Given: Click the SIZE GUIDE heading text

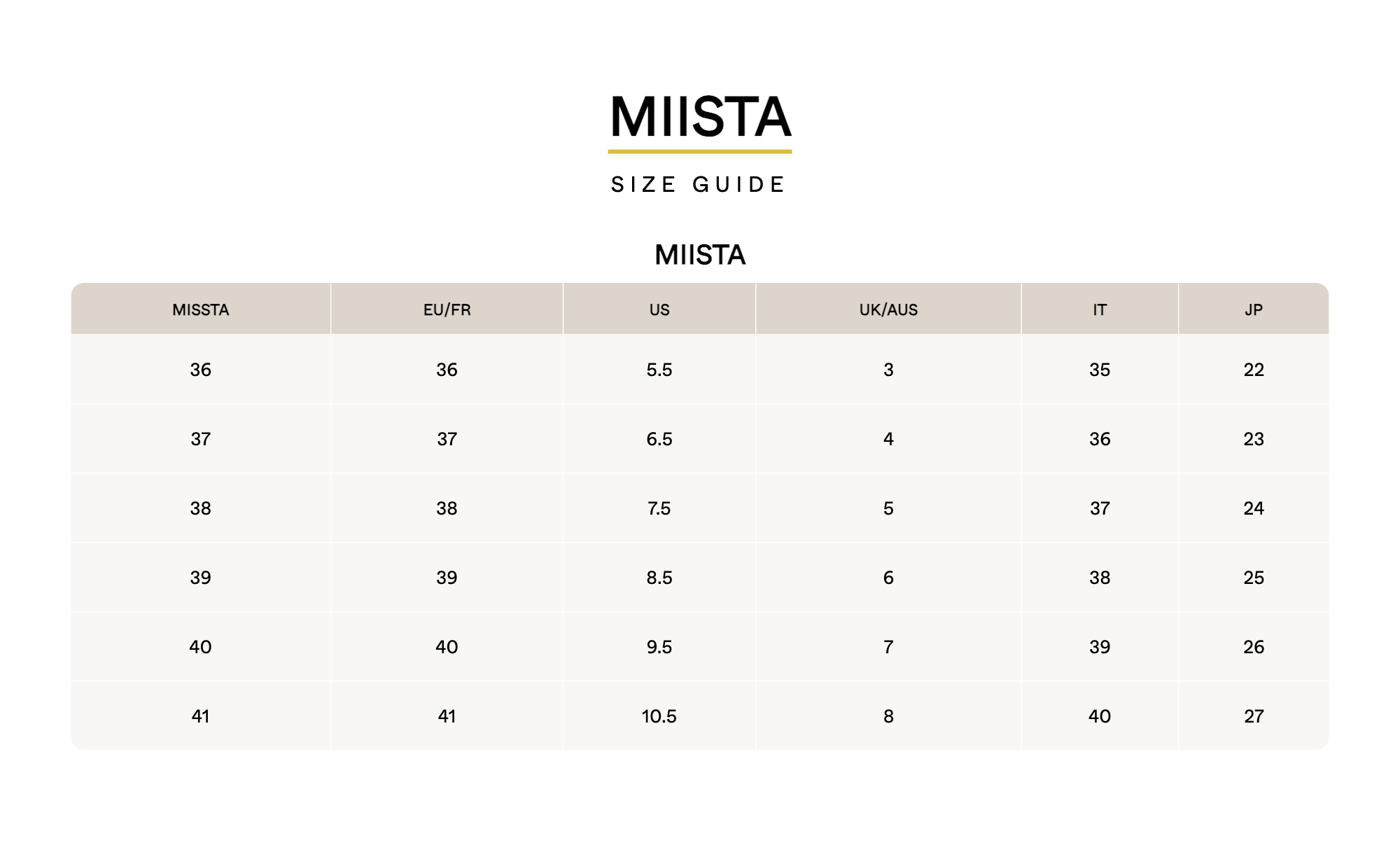Looking at the screenshot, I should tap(699, 185).
